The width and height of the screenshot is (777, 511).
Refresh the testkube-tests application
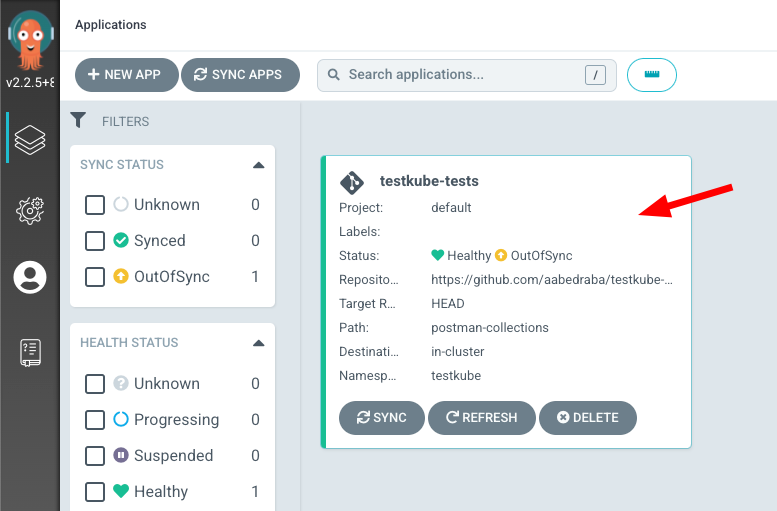point(482,418)
